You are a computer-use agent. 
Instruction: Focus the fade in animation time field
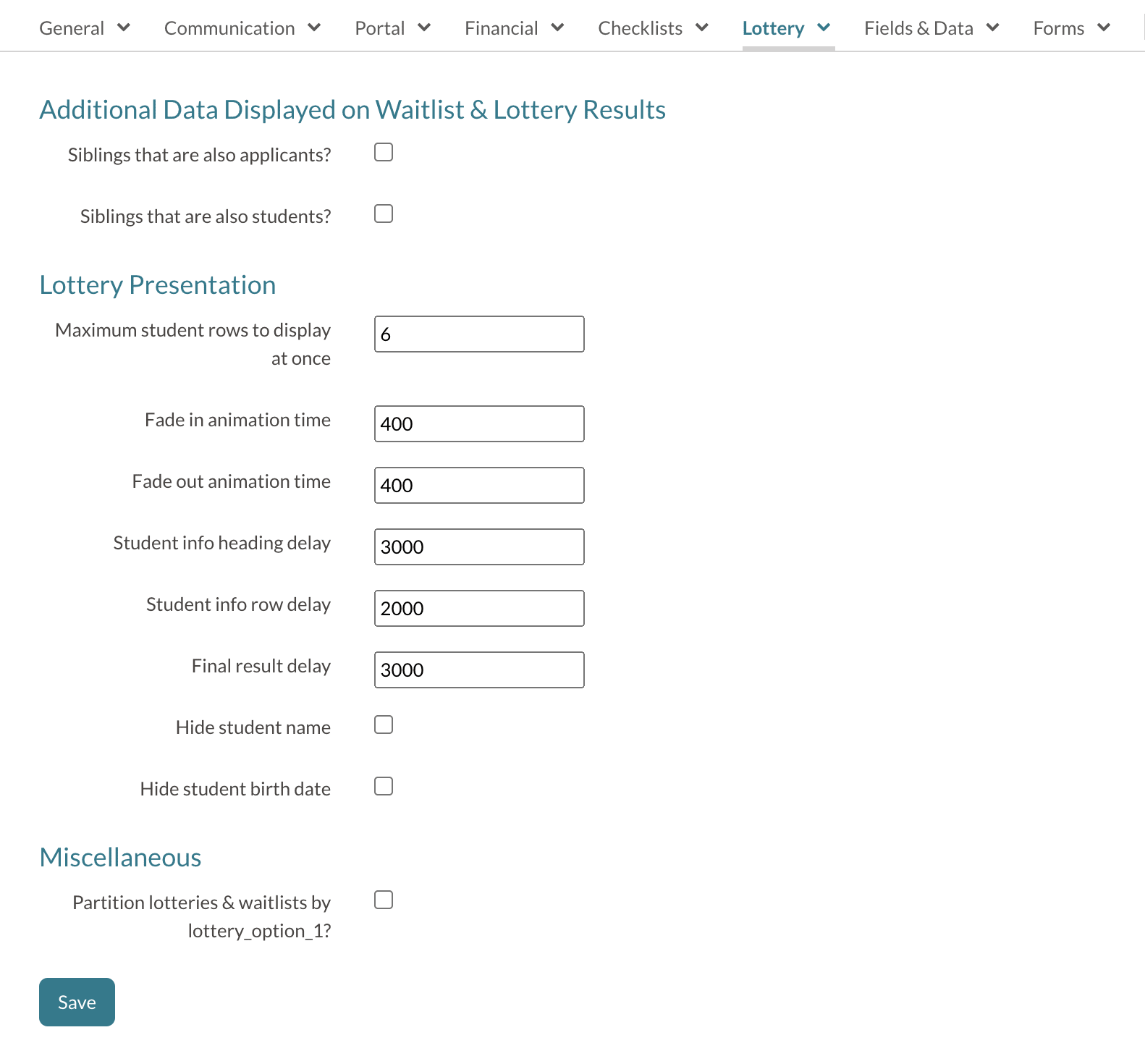click(479, 424)
